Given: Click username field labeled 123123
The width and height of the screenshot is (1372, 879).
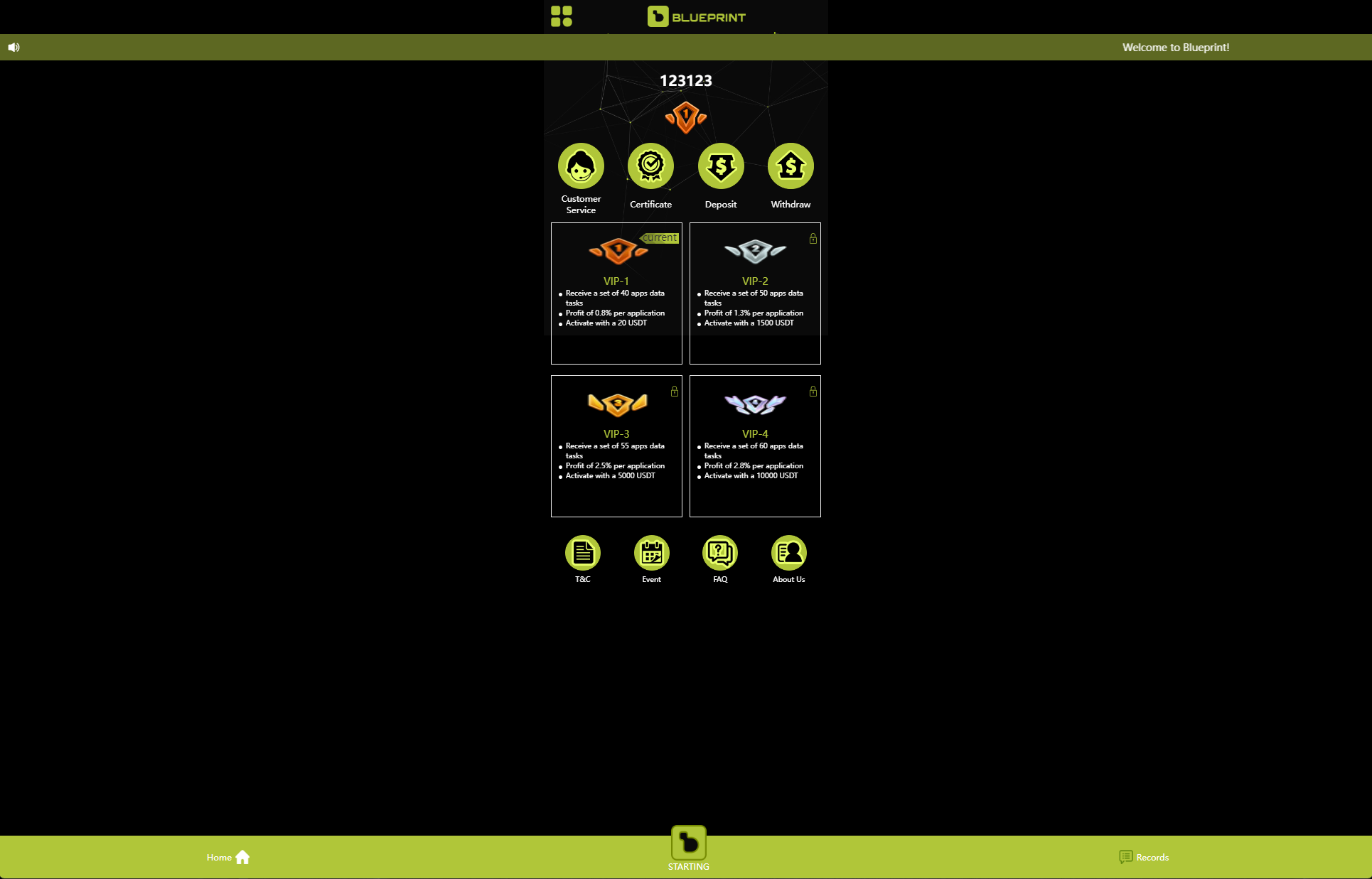Looking at the screenshot, I should click(x=686, y=80).
